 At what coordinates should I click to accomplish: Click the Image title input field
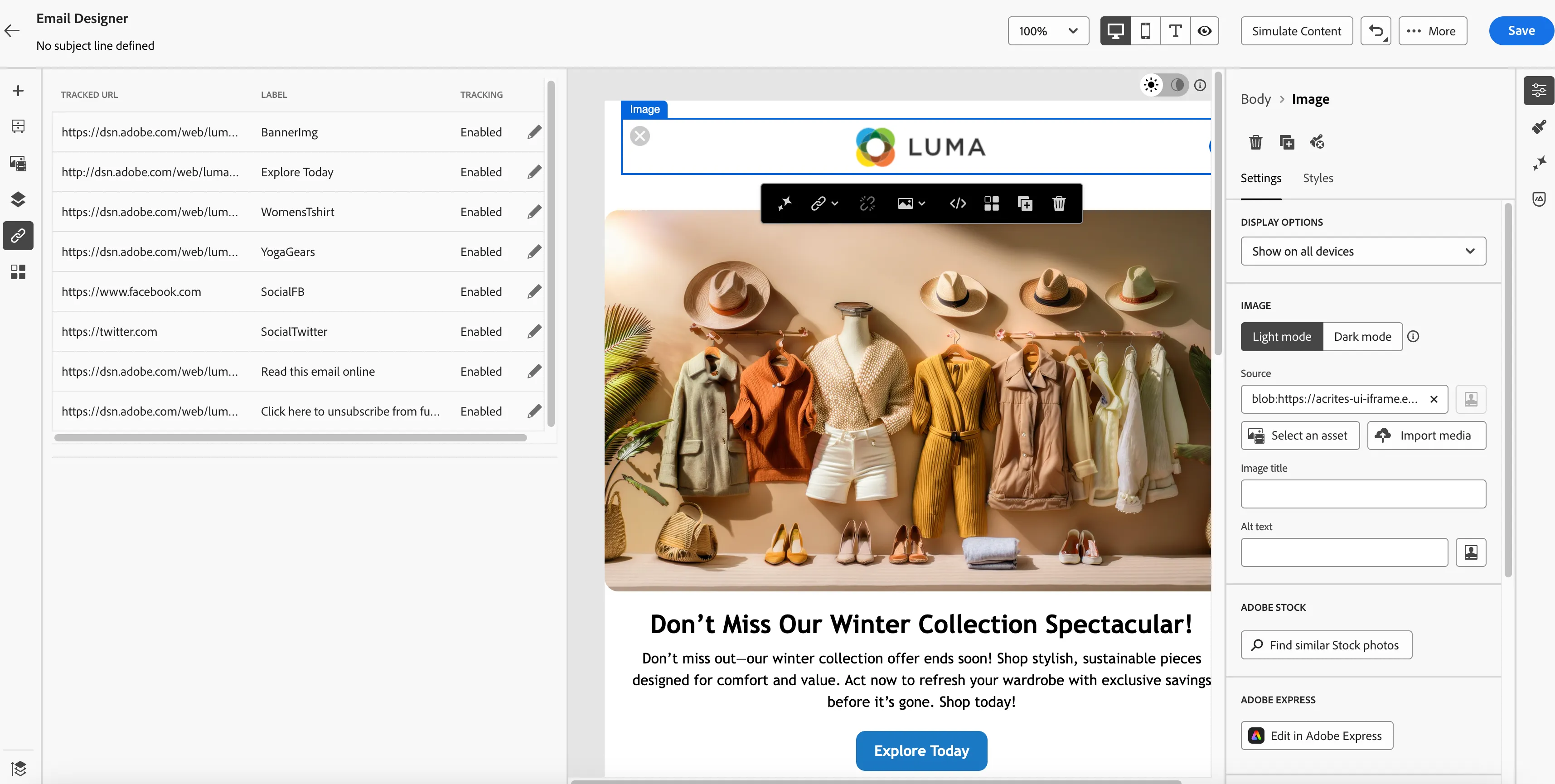[1363, 494]
